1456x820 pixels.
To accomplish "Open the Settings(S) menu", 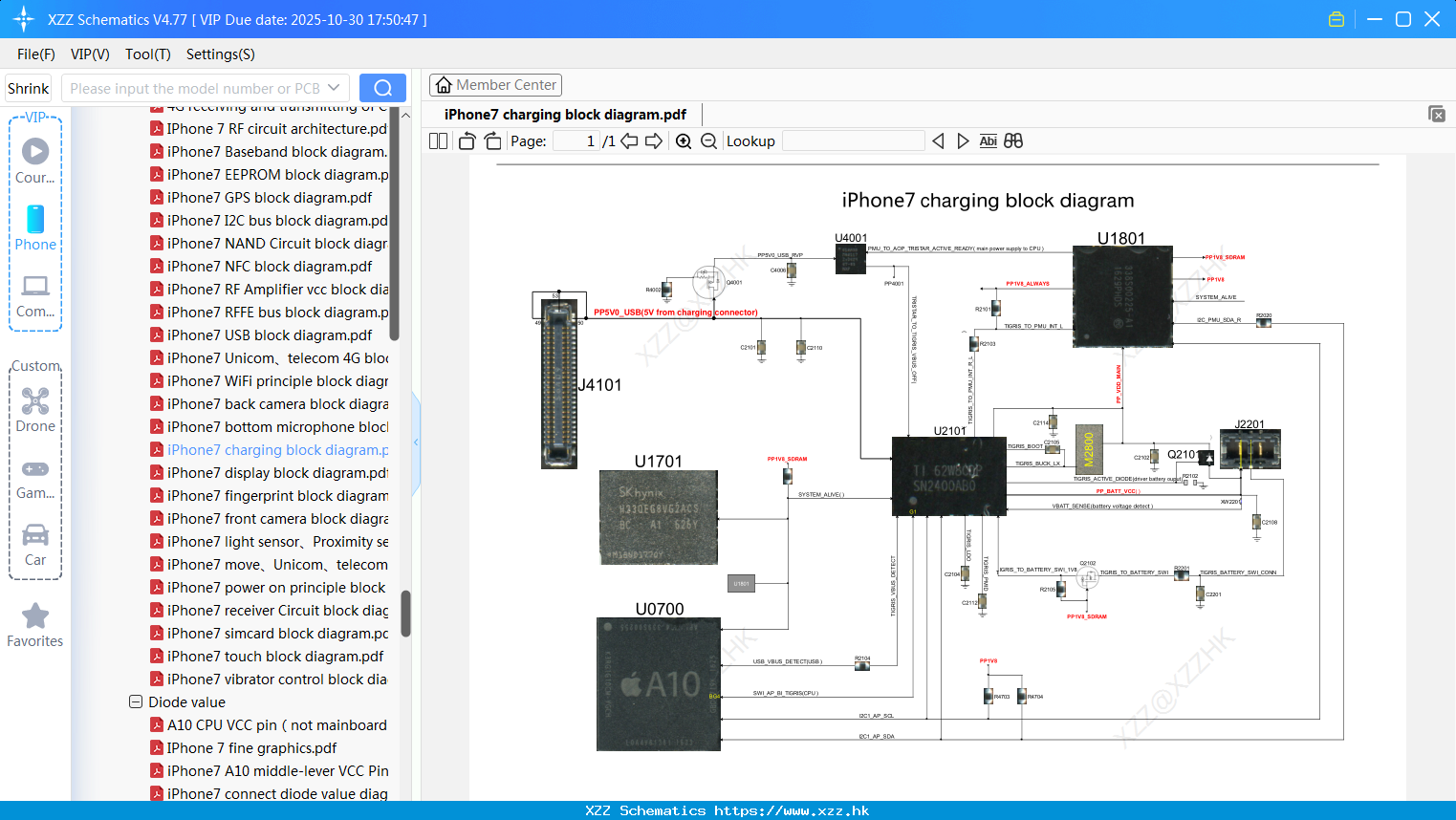I will [221, 54].
